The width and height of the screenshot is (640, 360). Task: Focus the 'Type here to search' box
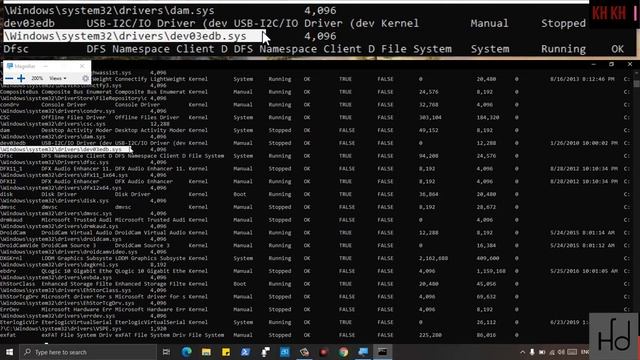(88, 352)
